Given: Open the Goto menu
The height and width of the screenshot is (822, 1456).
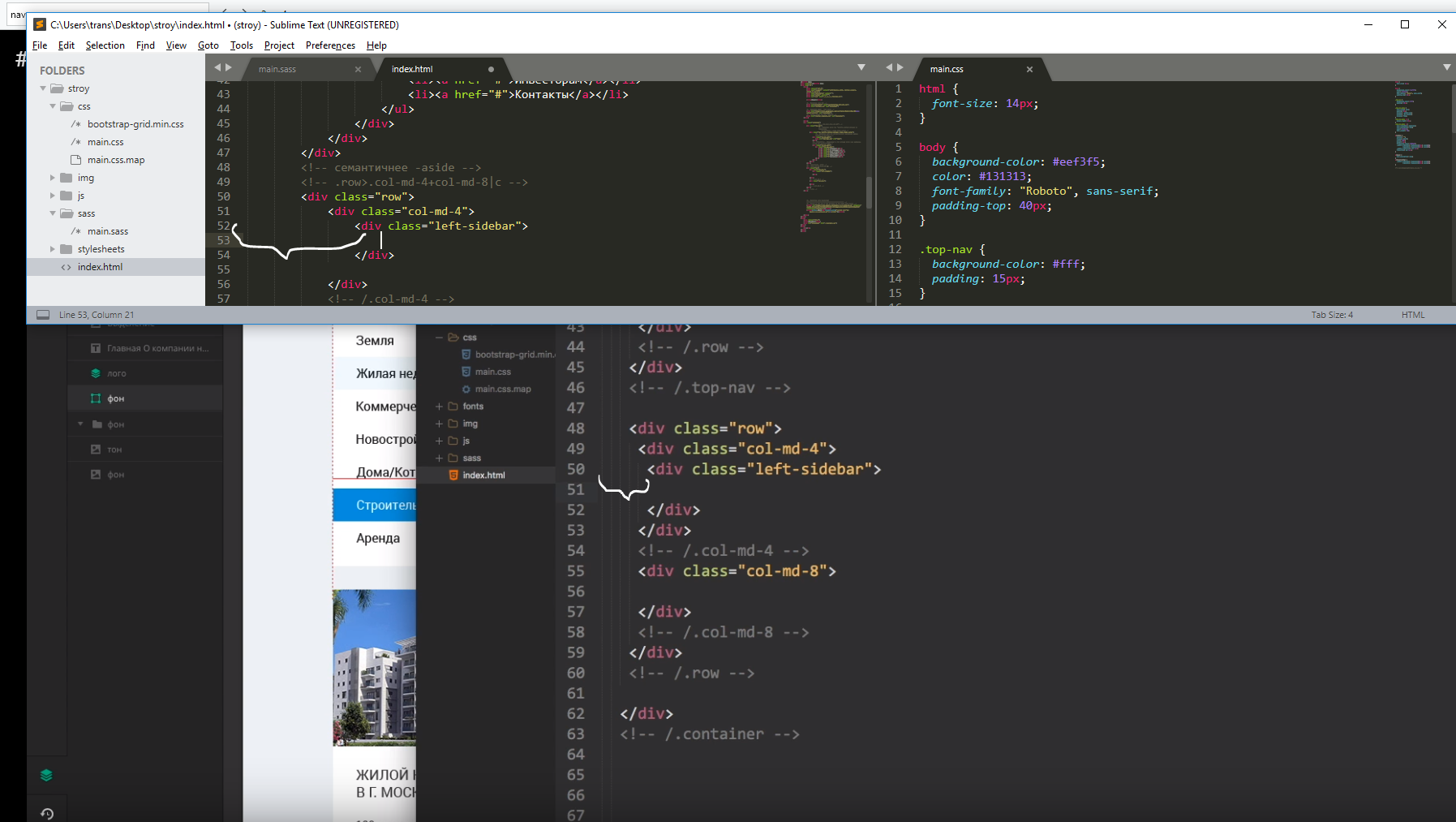Looking at the screenshot, I should (208, 45).
